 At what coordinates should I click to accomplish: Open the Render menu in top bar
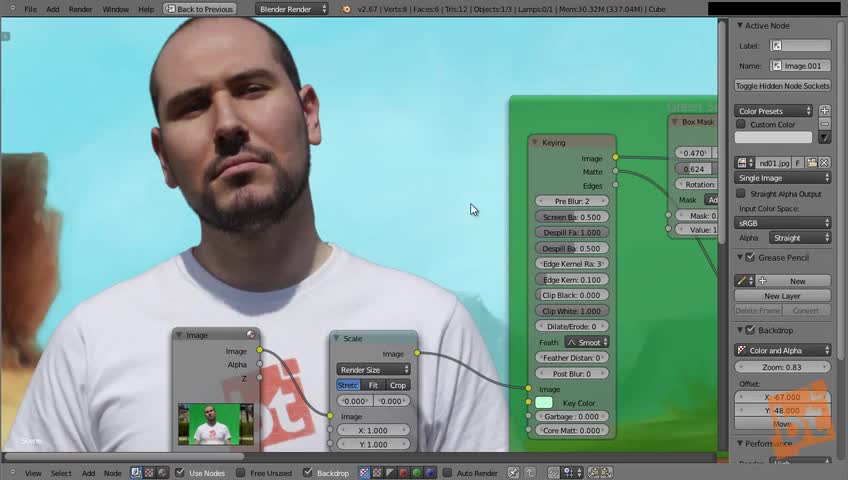pyautogui.click(x=81, y=9)
